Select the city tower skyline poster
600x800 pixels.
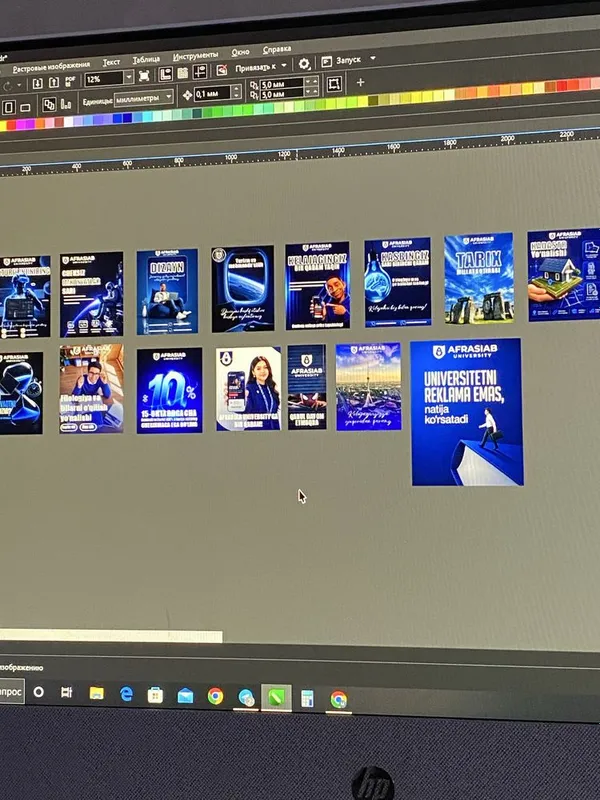(x=368, y=386)
